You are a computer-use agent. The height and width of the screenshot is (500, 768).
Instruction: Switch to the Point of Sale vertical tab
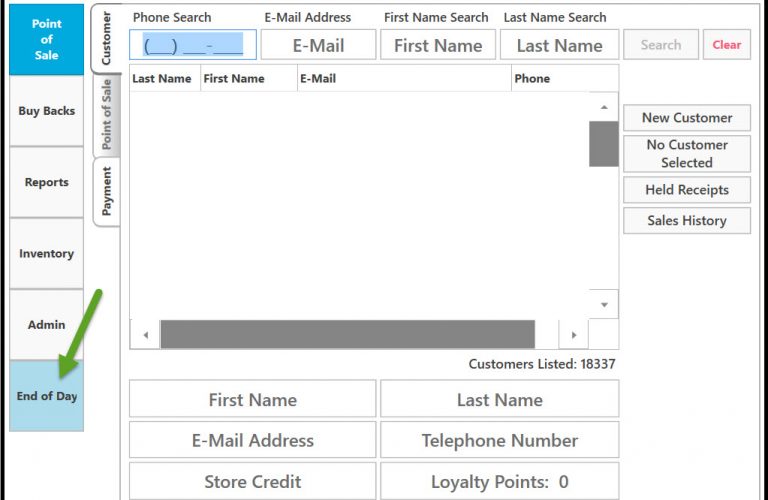(x=106, y=115)
